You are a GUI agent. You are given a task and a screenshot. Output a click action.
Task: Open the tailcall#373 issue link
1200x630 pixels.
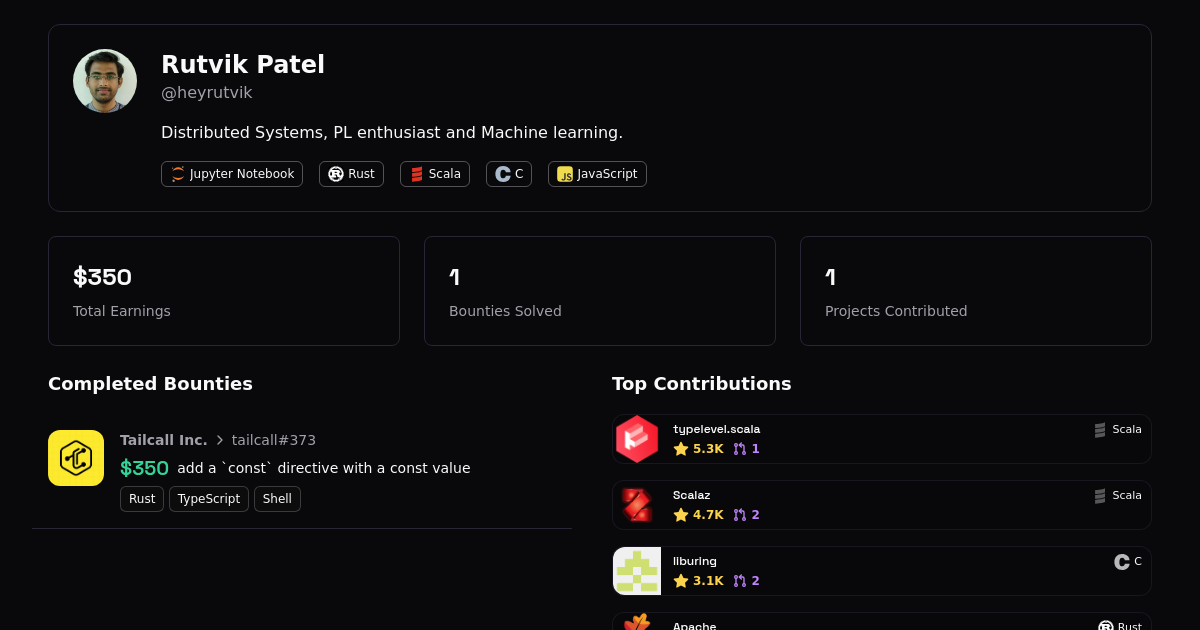pyautogui.click(x=274, y=440)
